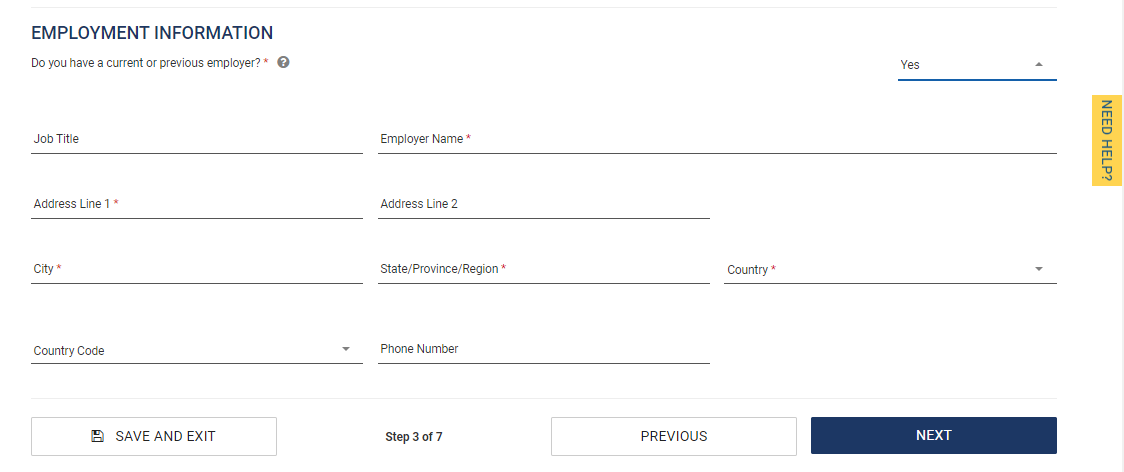Focus the Employer Name field
Image resolution: width=1124 pixels, height=472 pixels.
(717, 140)
